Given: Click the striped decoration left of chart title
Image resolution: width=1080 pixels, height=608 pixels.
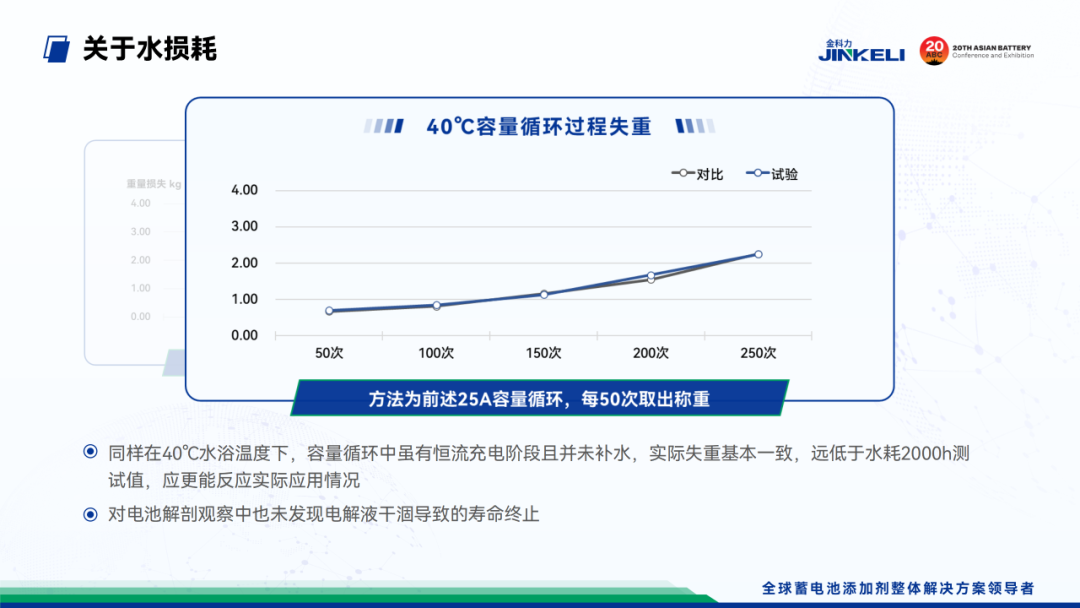Looking at the screenshot, I should (x=384, y=126).
